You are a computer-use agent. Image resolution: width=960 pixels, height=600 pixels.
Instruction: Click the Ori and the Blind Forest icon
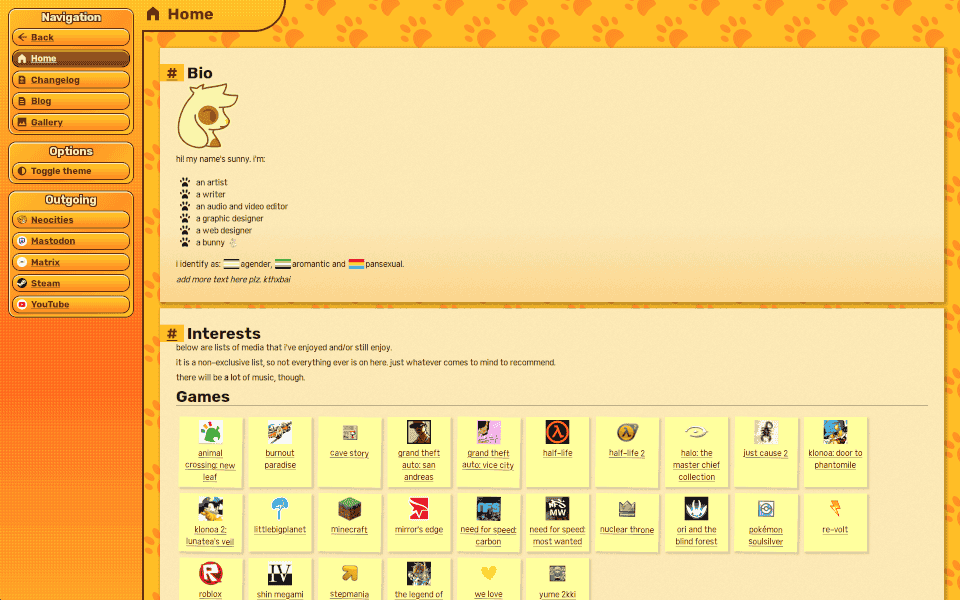(x=696, y=509)
